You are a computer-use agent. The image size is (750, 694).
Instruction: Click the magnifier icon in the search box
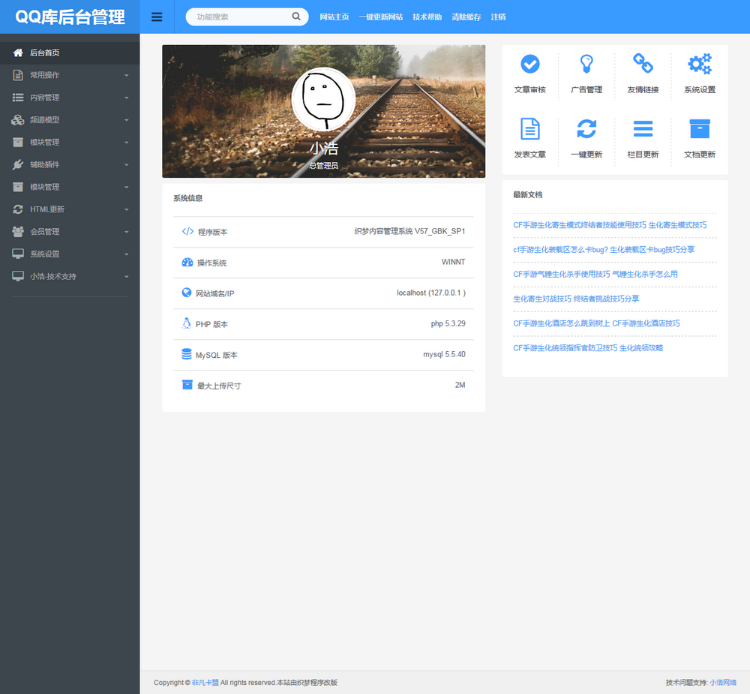point(296,16)
